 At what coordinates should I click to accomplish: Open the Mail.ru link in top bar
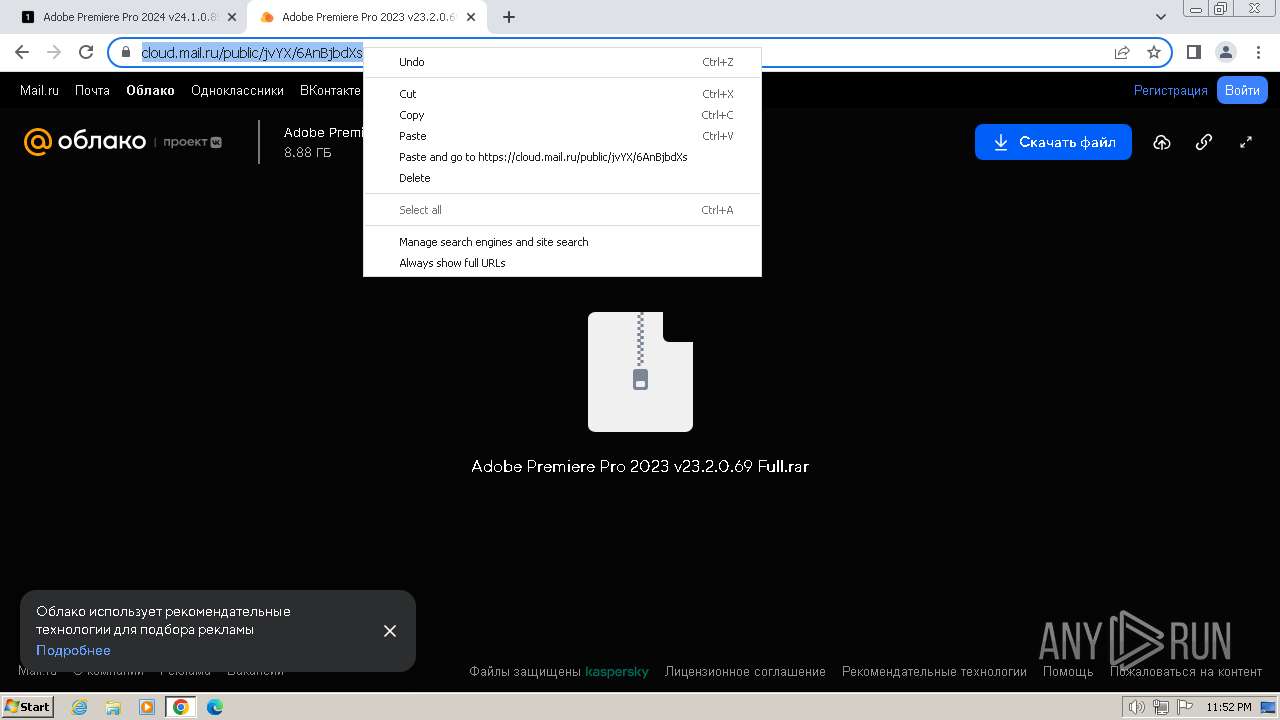(x=39, y=90)
